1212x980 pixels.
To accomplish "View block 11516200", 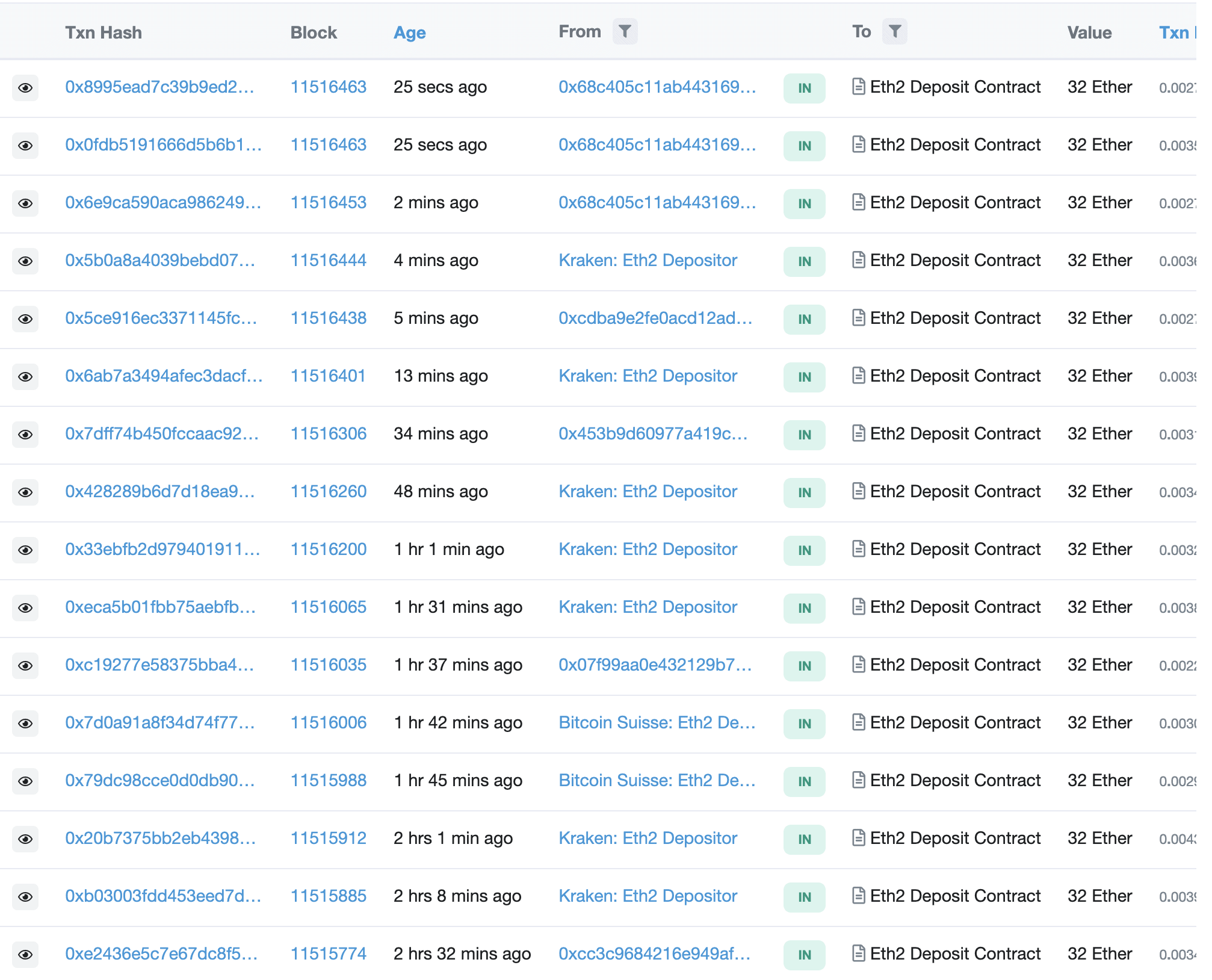I will pyautogui.click(x=329, y=550).
